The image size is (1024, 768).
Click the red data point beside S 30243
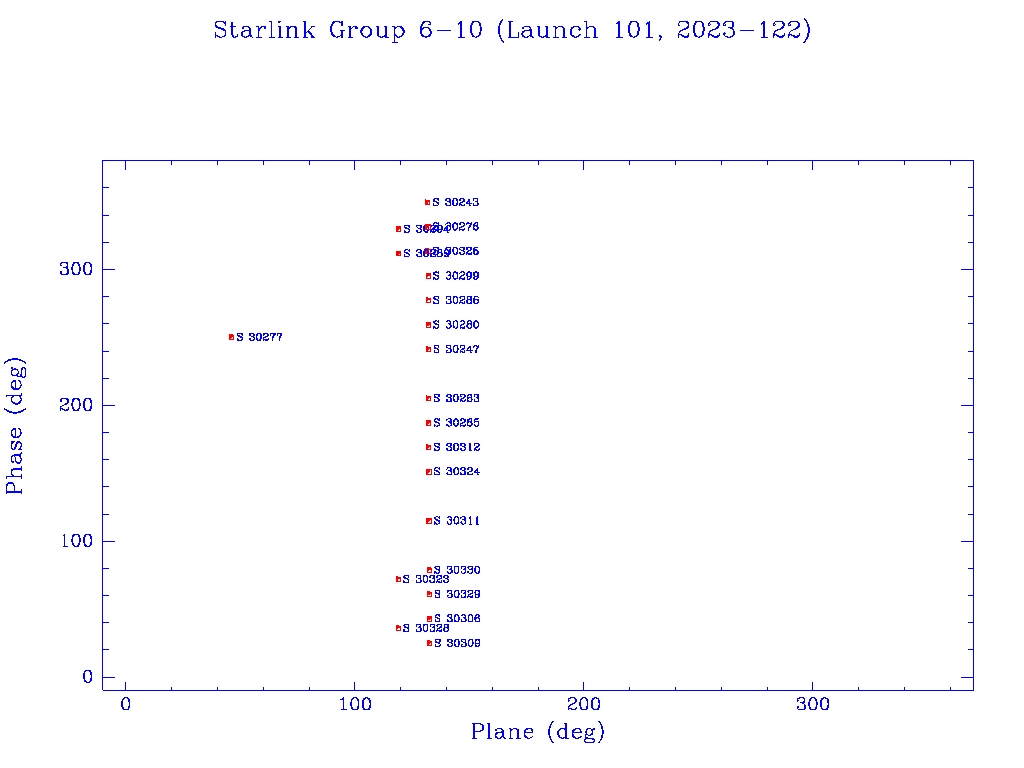coord(428,202)
